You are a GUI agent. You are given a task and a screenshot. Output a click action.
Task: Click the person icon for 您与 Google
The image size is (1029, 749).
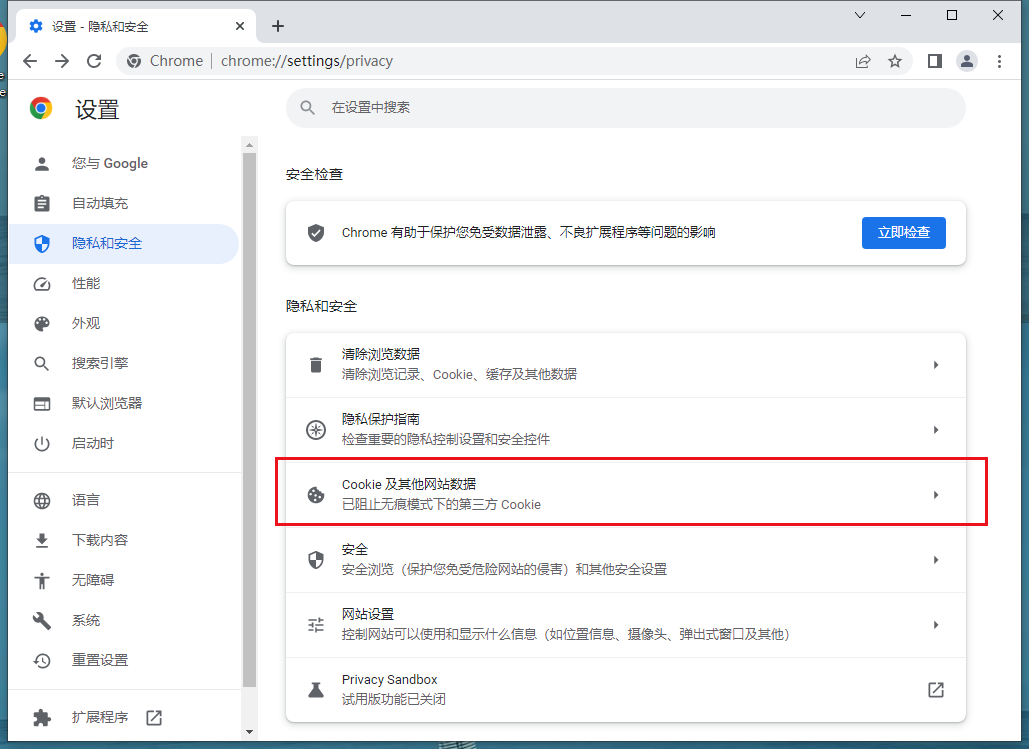pyautogui.click(x=42, y=163)
